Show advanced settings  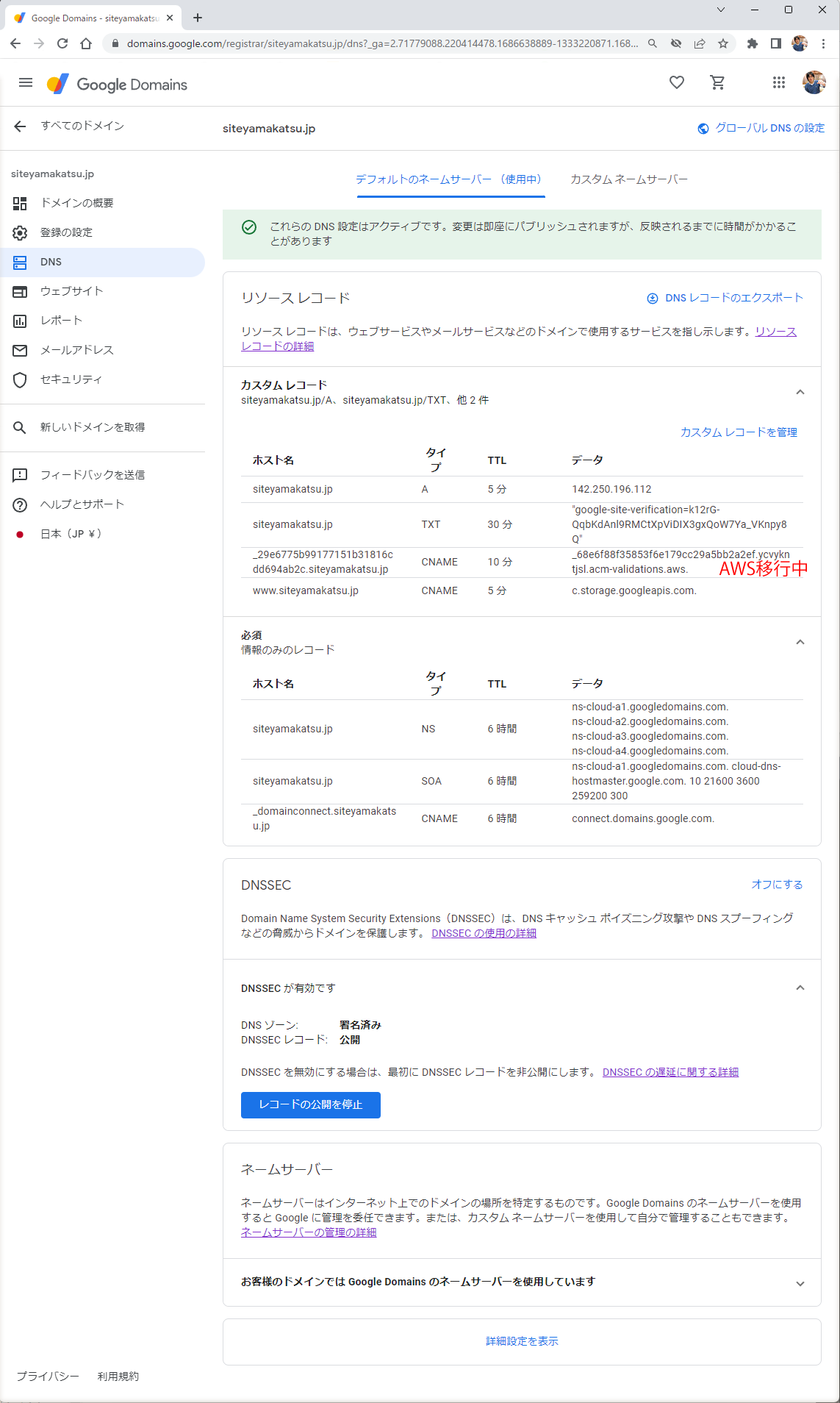coord(522,1341)
